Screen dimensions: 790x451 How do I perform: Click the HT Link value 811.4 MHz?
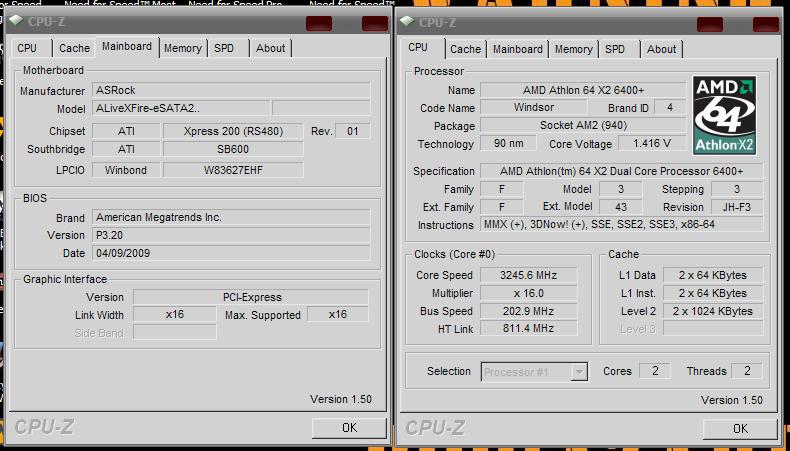pyautogui.click(x=529, y=329)
